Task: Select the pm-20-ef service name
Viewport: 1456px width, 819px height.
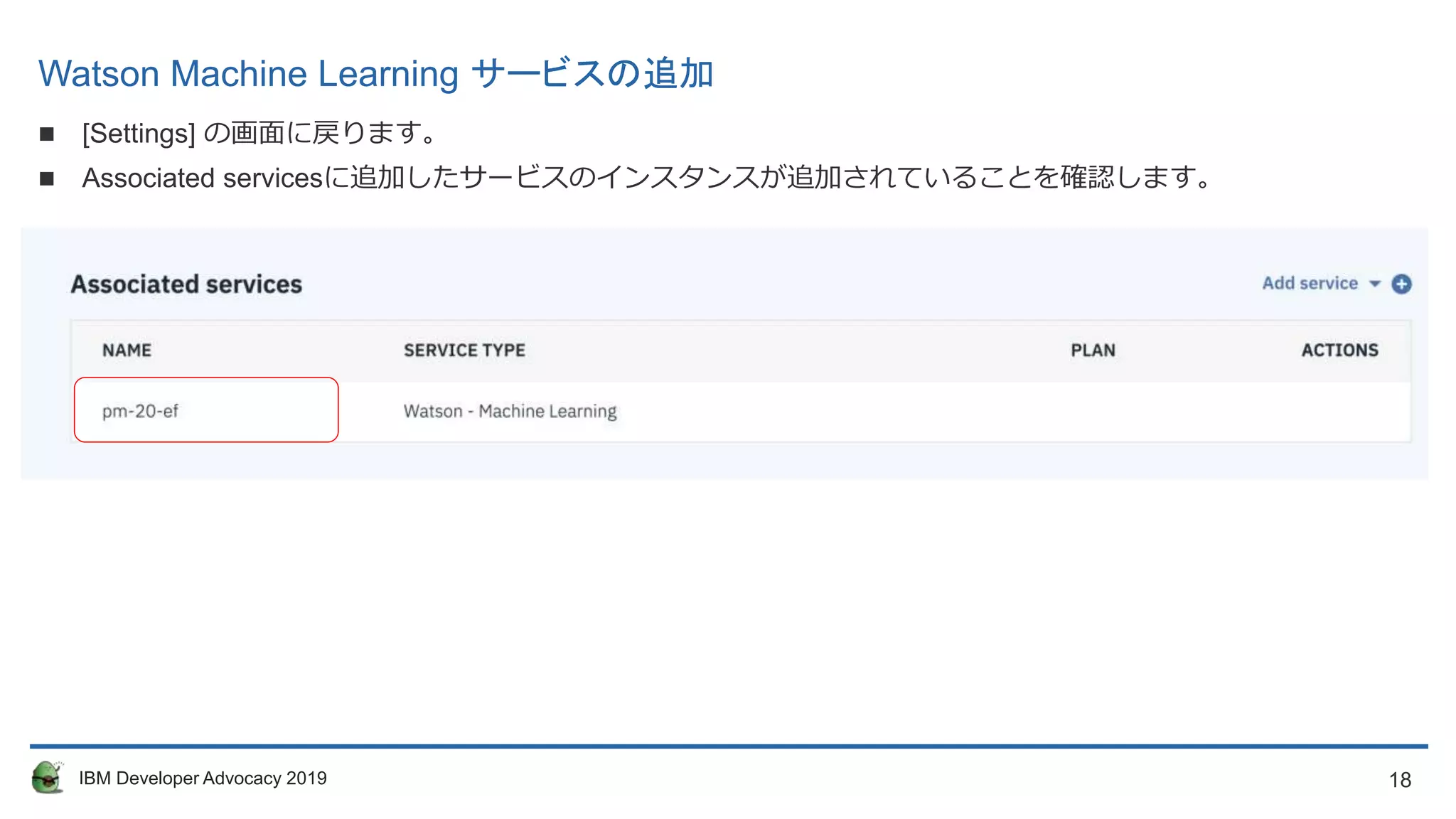Action: 140,411
